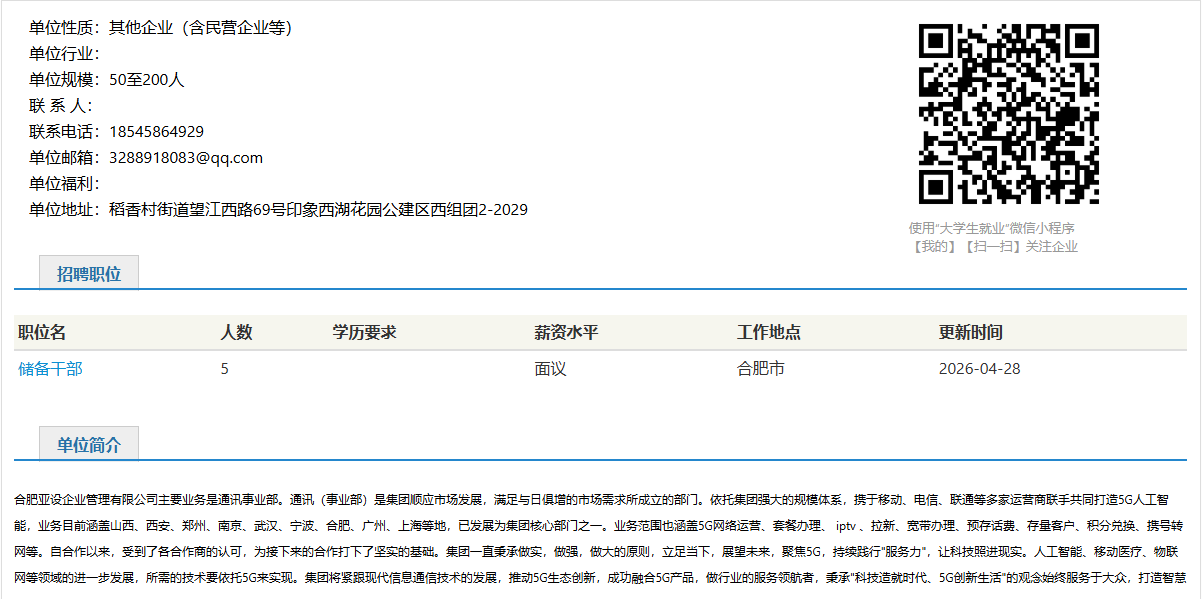Select the 单位简介 tab
The height and width of the screenshot is (599, 1202).
pos(89,444)
